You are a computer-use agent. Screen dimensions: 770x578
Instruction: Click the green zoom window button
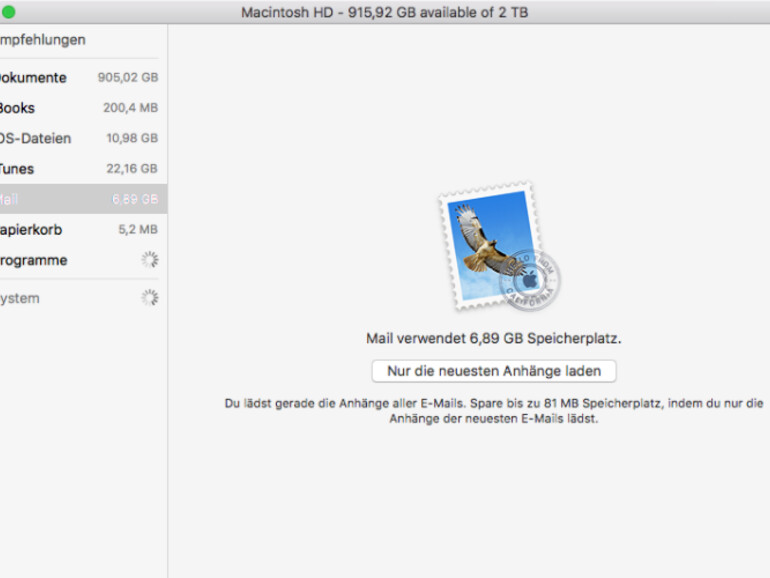pos(8,12)
